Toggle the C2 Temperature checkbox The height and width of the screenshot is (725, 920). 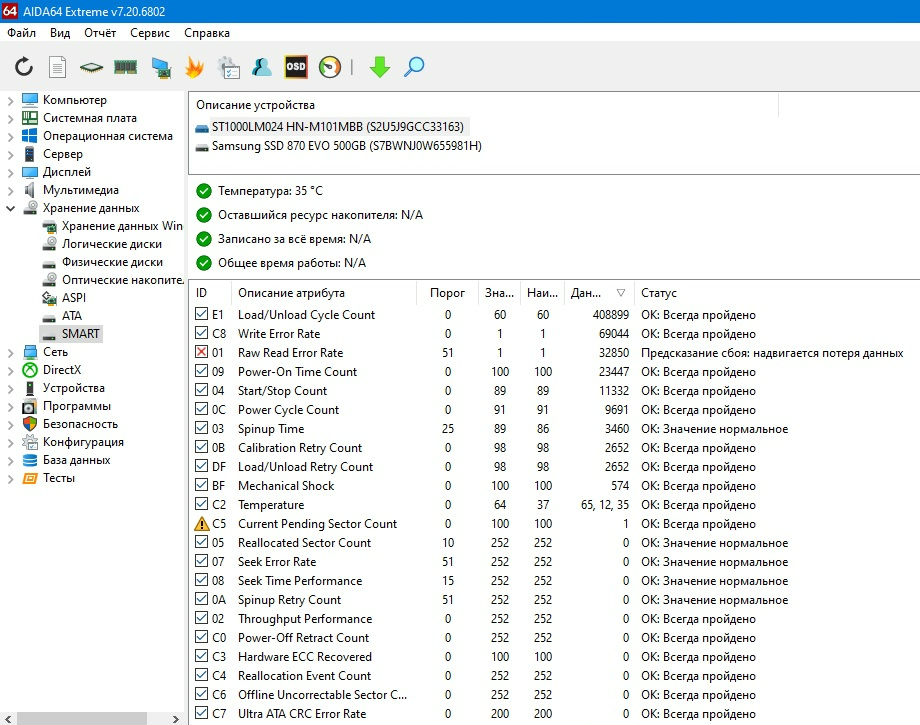click(x=201, y=504)
